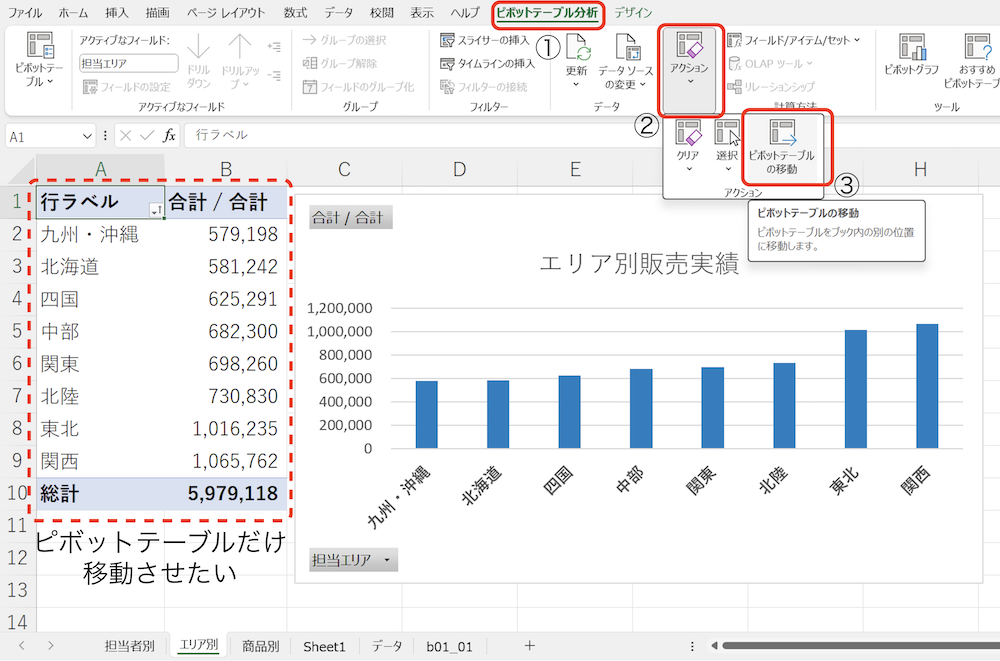Select column C header
Image resolution: width=1000 pixels, height=661 pixels.
(x=344, y=169)
